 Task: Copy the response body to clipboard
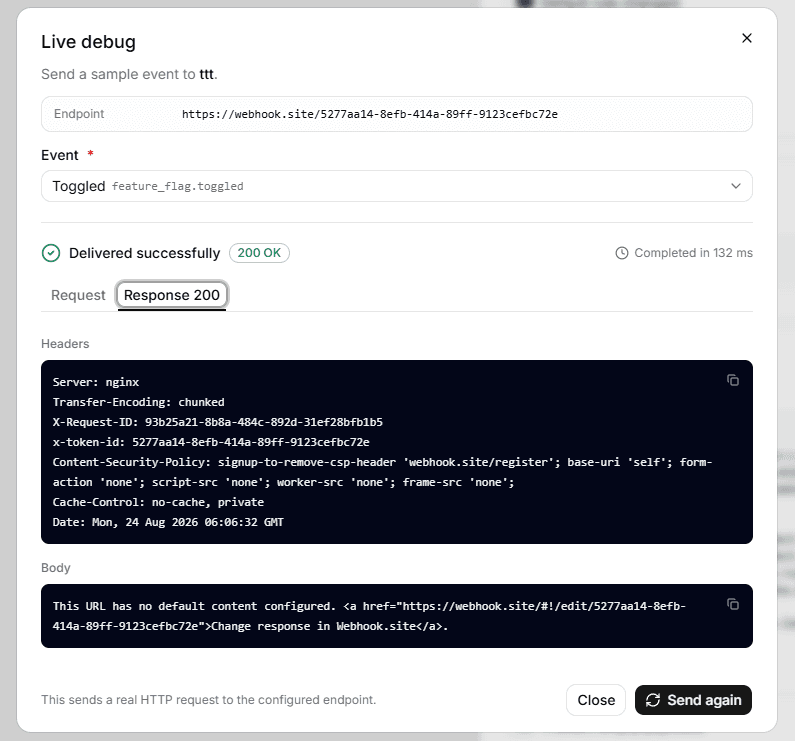733,604
